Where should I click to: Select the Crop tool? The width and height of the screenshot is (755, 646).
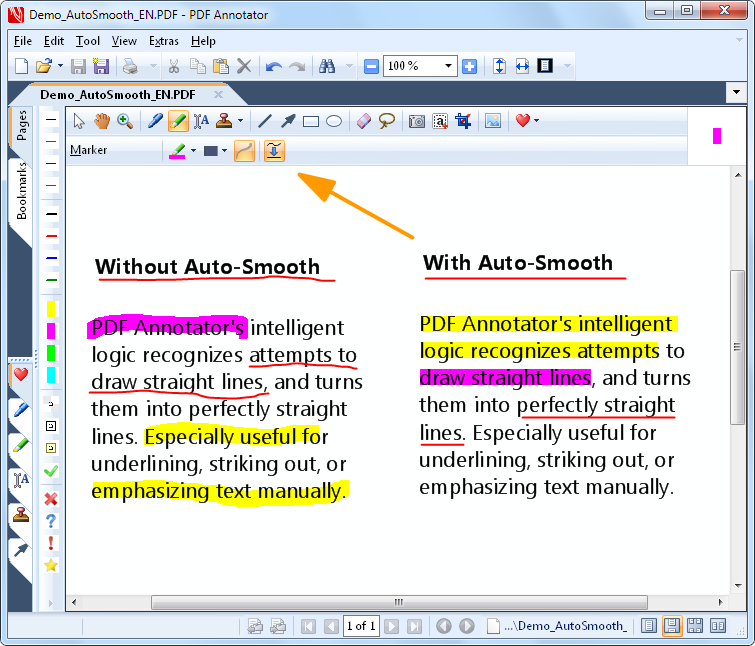[x=463, y=121]
